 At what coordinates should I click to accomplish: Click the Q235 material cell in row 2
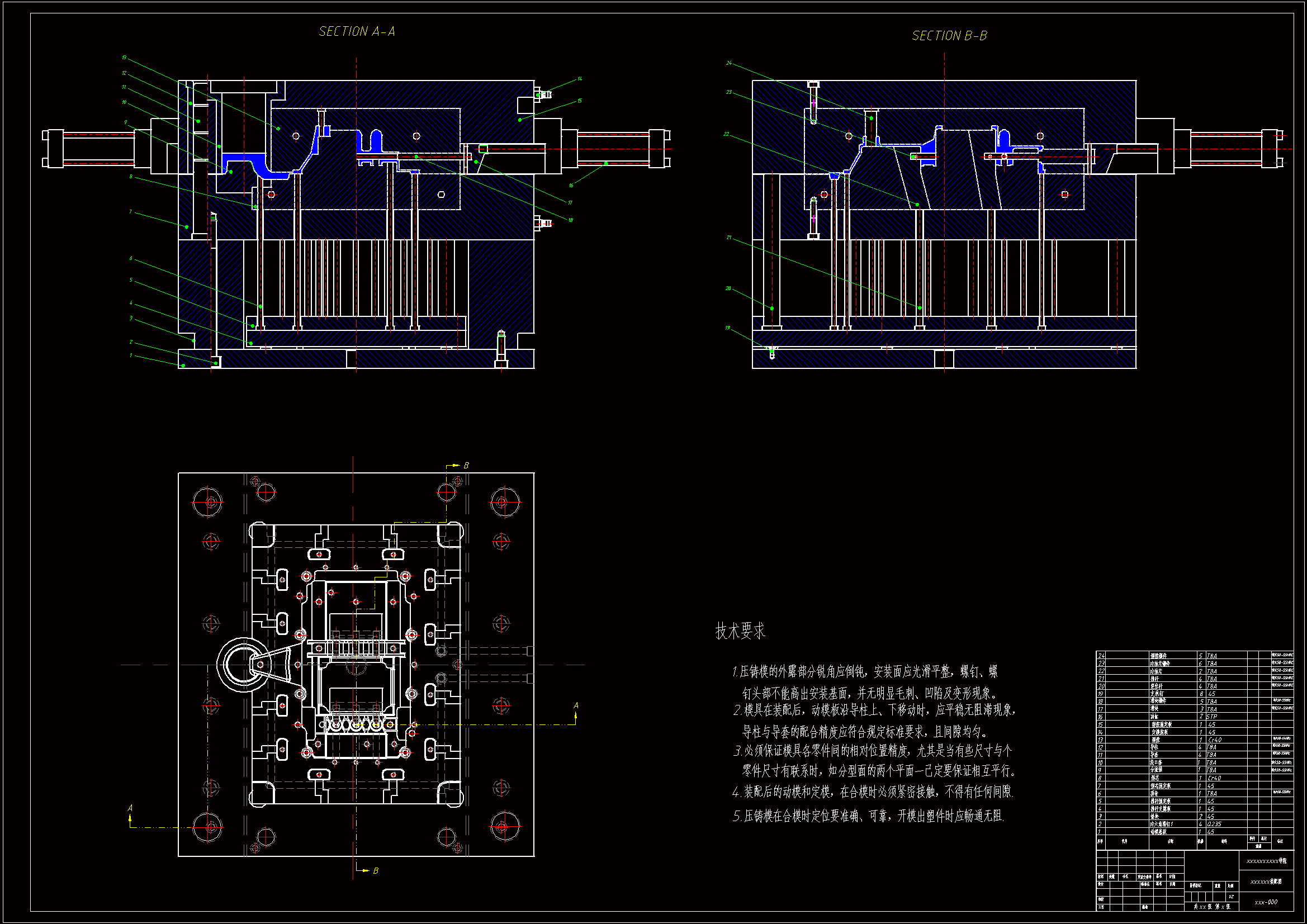[1214, 824]
